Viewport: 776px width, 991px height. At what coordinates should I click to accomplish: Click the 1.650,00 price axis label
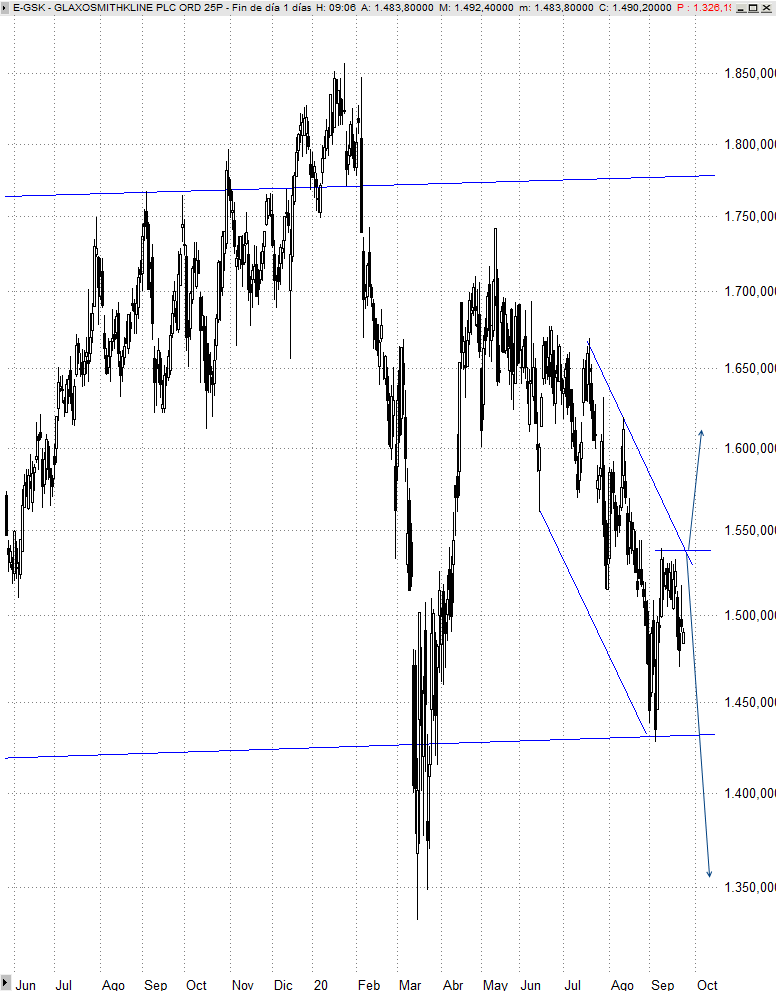749,368
